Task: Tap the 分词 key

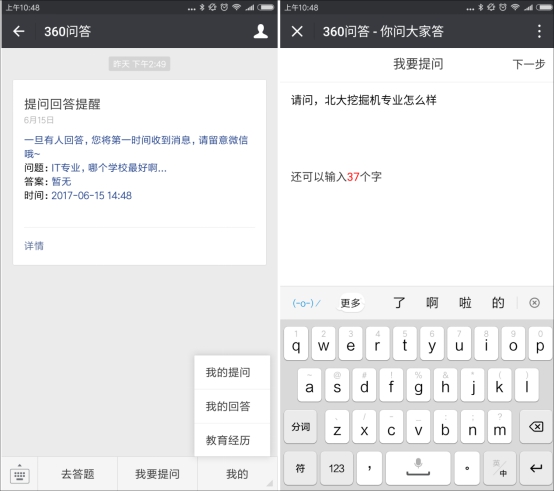Action: [x=301, y=427]
